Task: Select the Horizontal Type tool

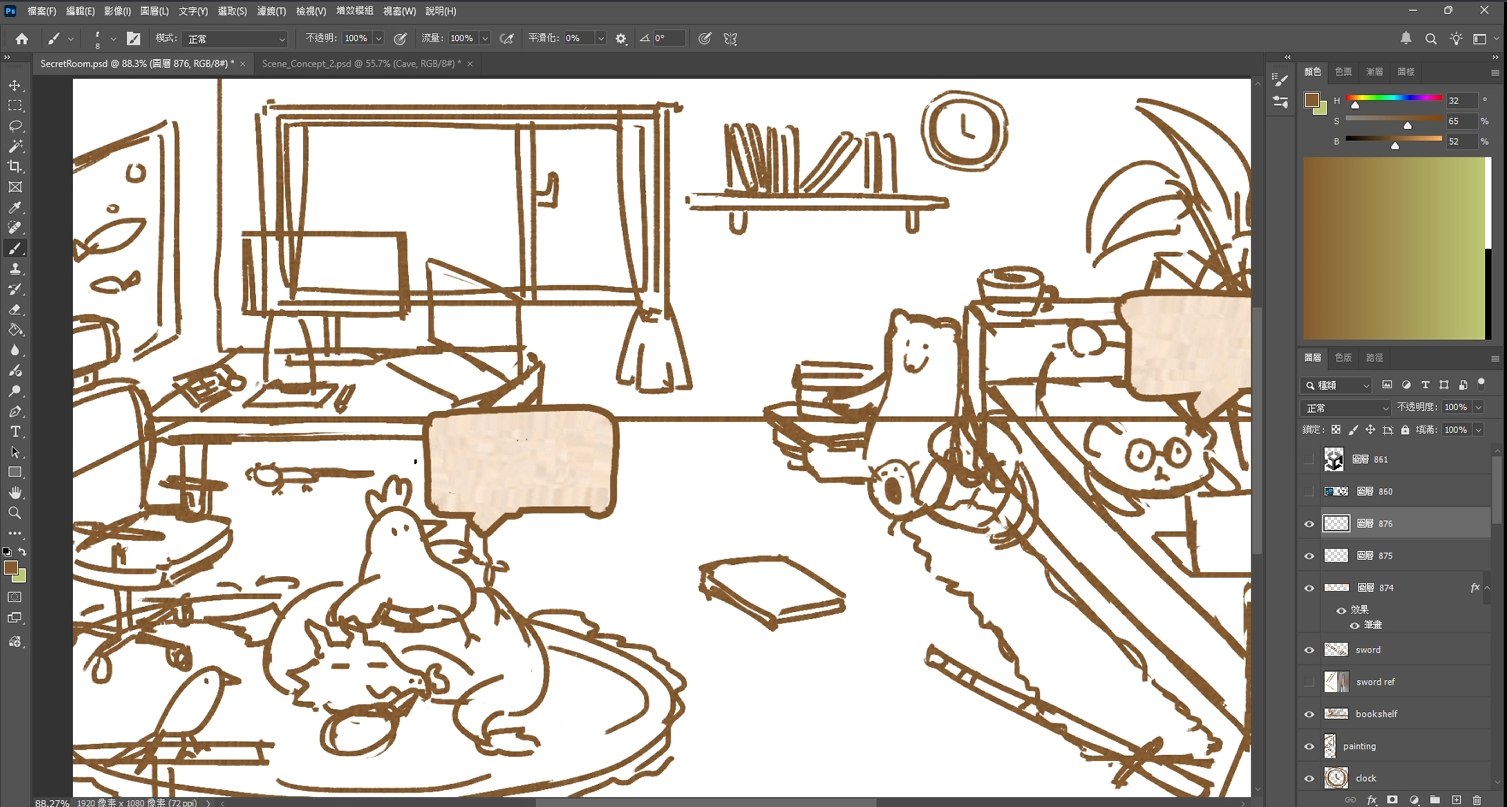Action: pos(15,432)
